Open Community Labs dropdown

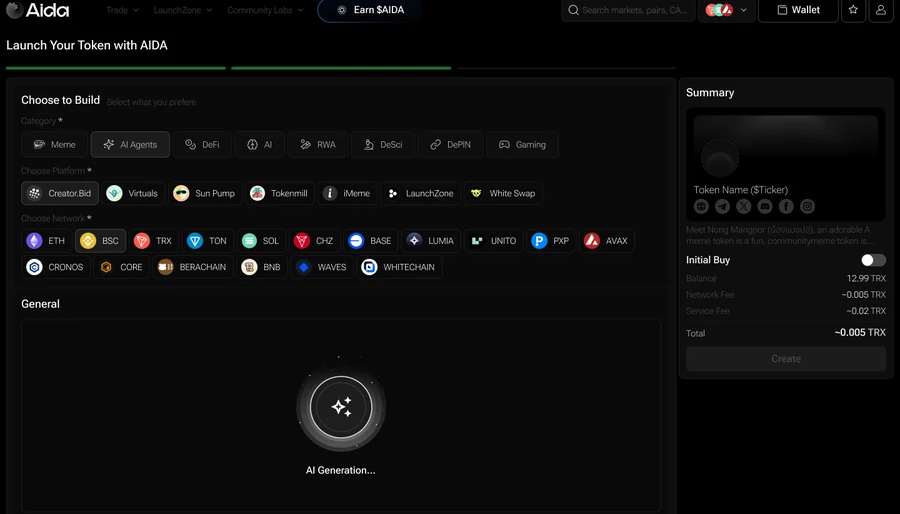point(265,10)
